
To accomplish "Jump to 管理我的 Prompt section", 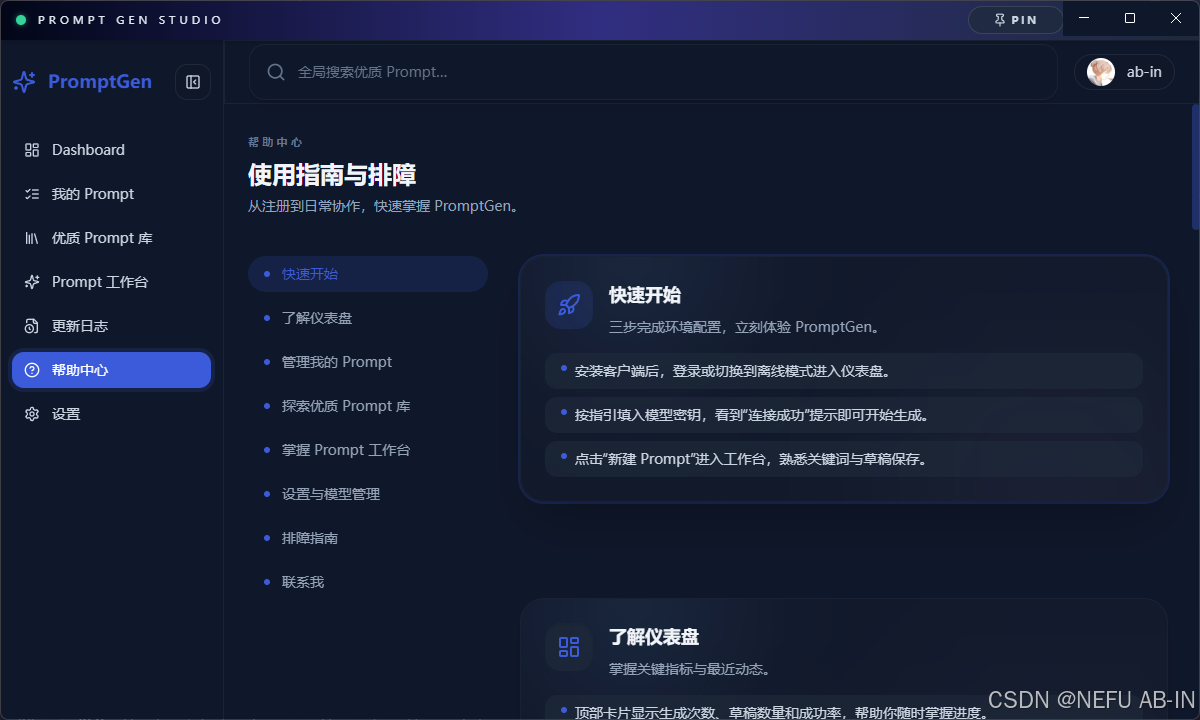I will (368, 362).
